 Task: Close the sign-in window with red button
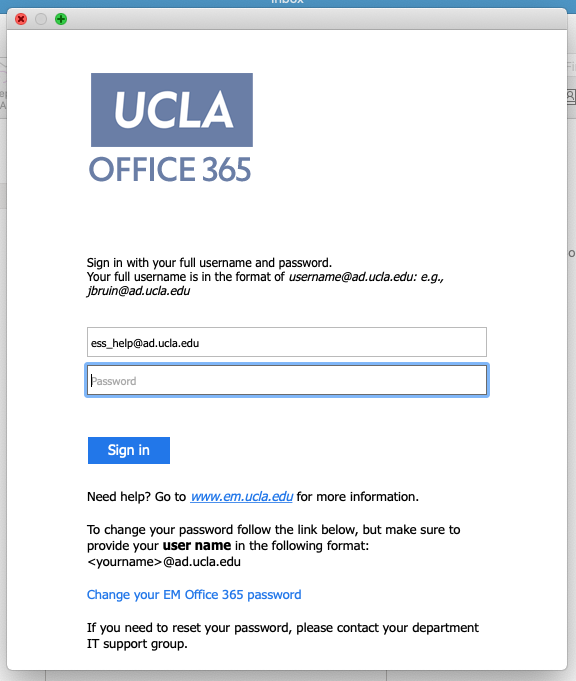[x=21, y=19]
